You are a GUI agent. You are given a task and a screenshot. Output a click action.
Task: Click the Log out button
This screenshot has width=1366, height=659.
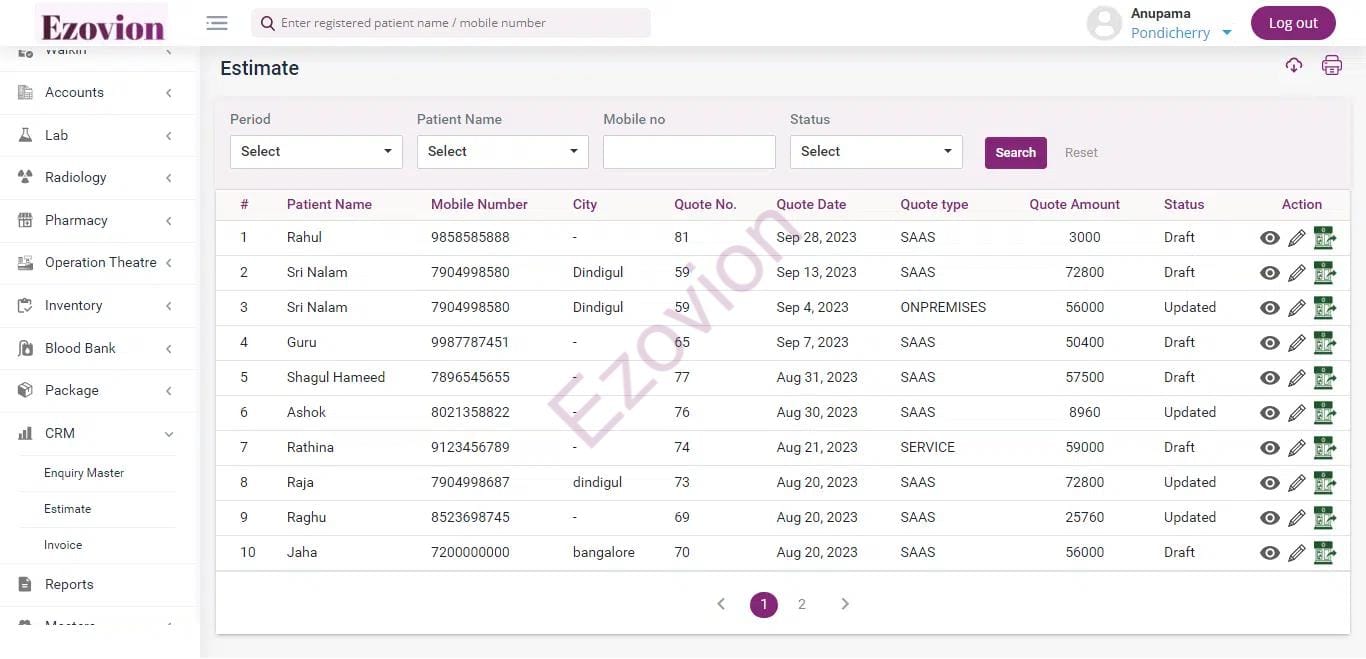1292,23
